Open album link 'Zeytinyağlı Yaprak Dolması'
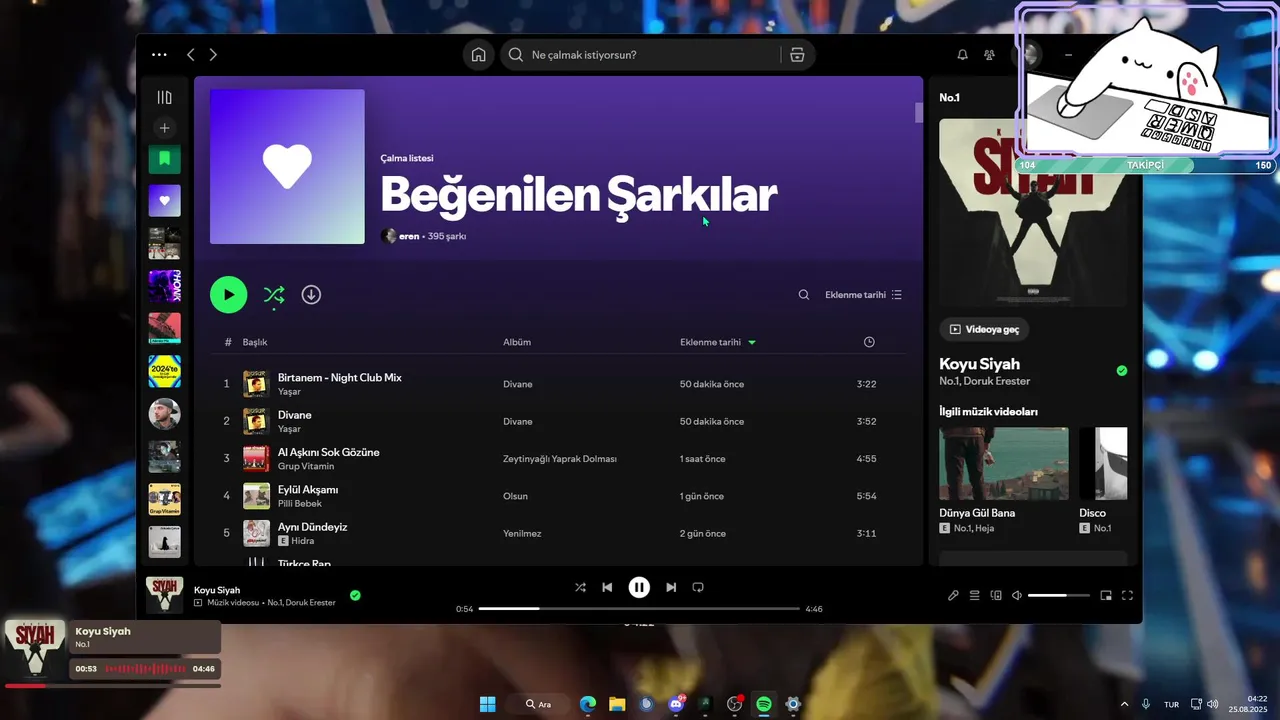The height and width of the screenshot is (720, 1280). (x=560, y=459)
